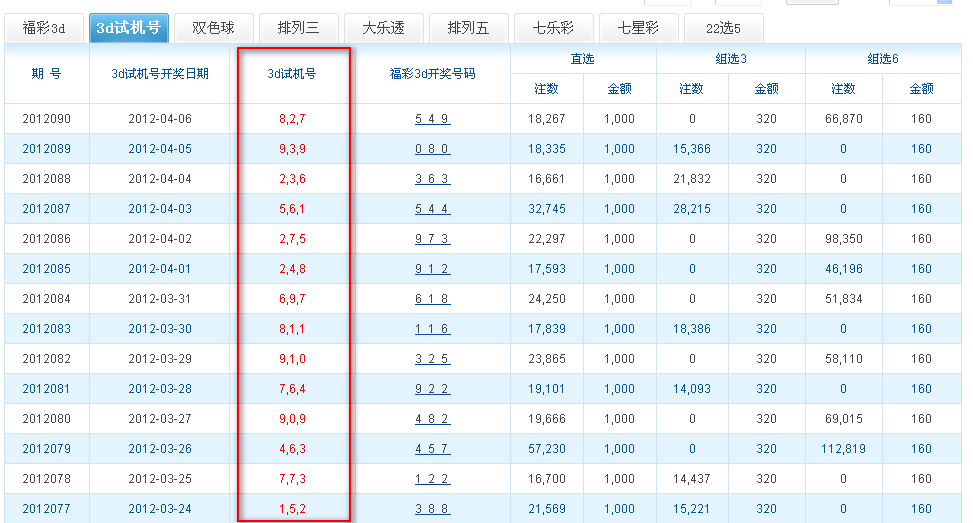The width and height of the screenshot is (973, 523).
Task: Click test number 7,7,3
Action: coord(292,479)
